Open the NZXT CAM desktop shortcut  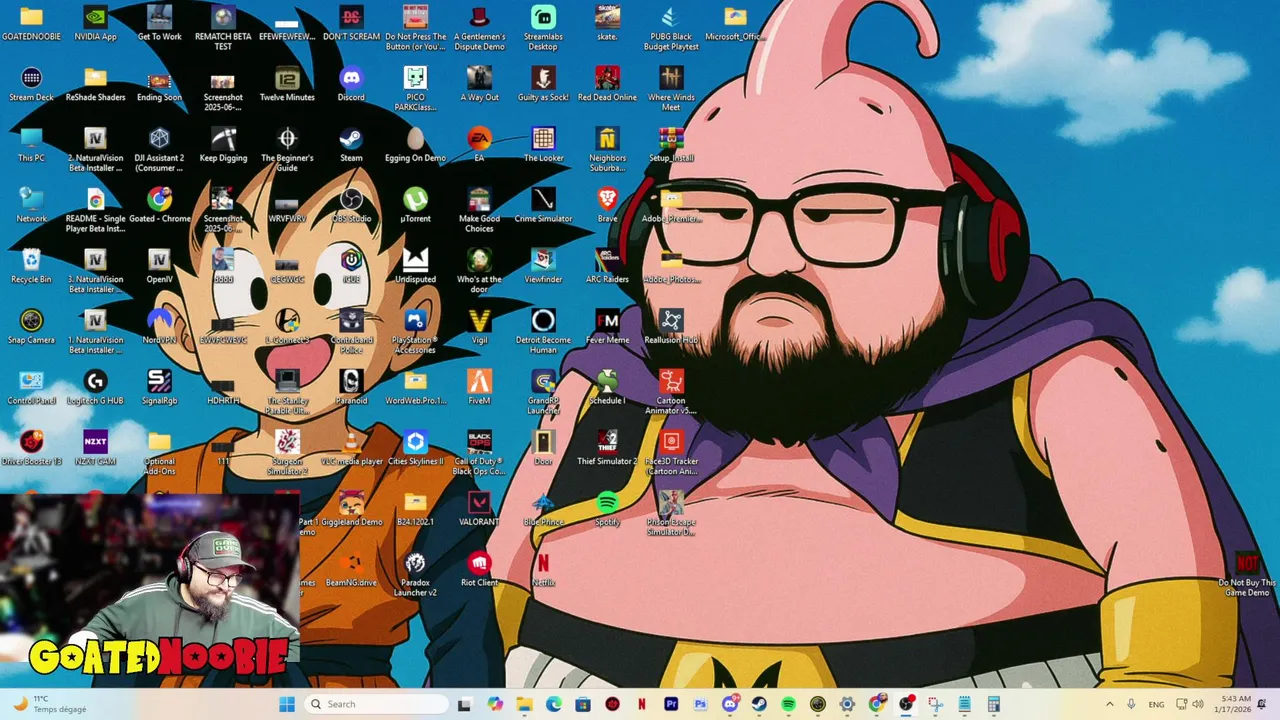(x=95, y=450)
